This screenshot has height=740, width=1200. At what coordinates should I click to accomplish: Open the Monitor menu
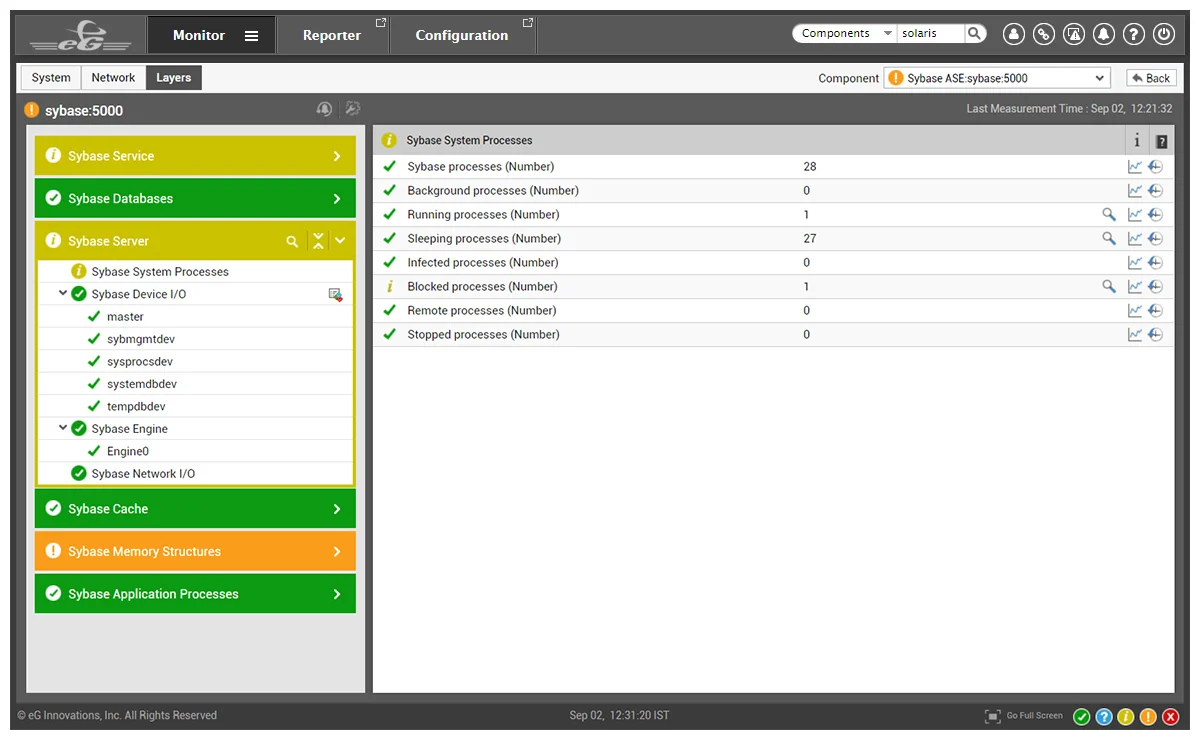(211, 35)
